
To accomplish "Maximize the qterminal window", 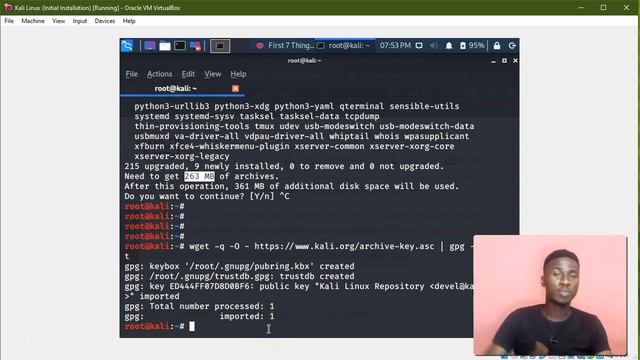I will coord(504,60).
